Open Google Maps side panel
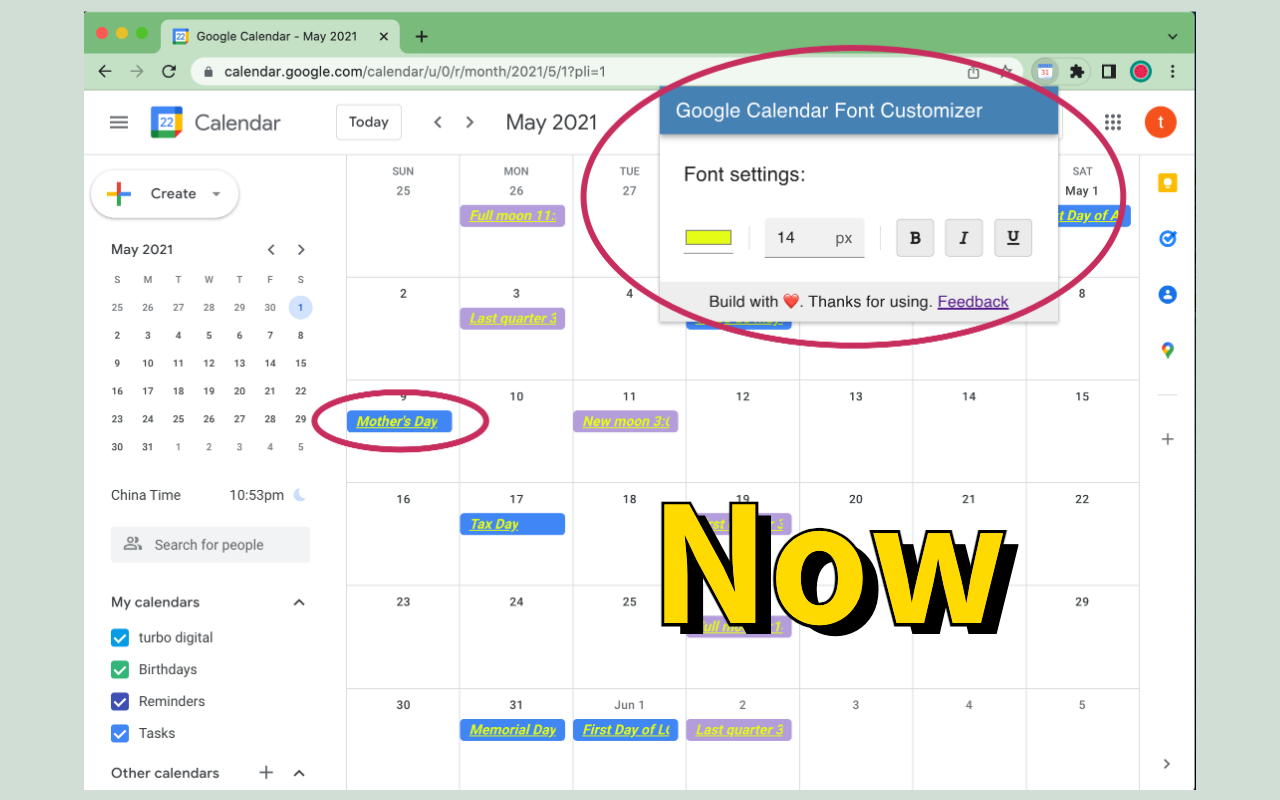Image resolution: width=1280 pixels, height=800 pixels. tap(1167, 351)
